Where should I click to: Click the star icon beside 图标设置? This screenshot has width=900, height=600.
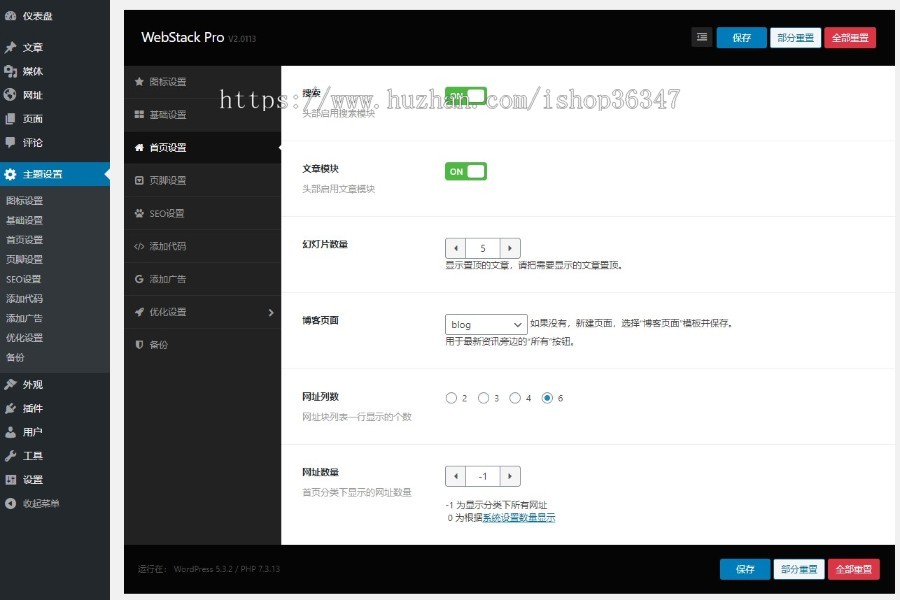139,82
